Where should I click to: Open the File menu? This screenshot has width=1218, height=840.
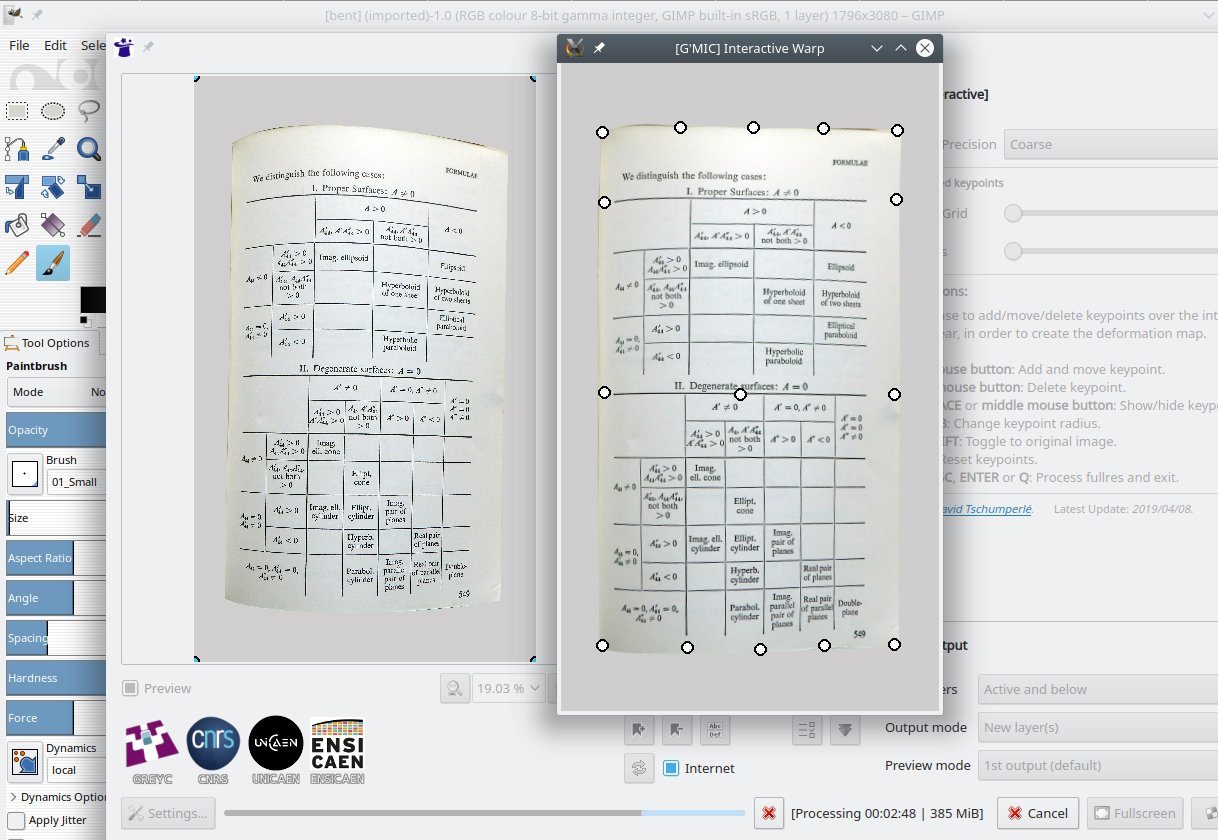tap(19, 45)
